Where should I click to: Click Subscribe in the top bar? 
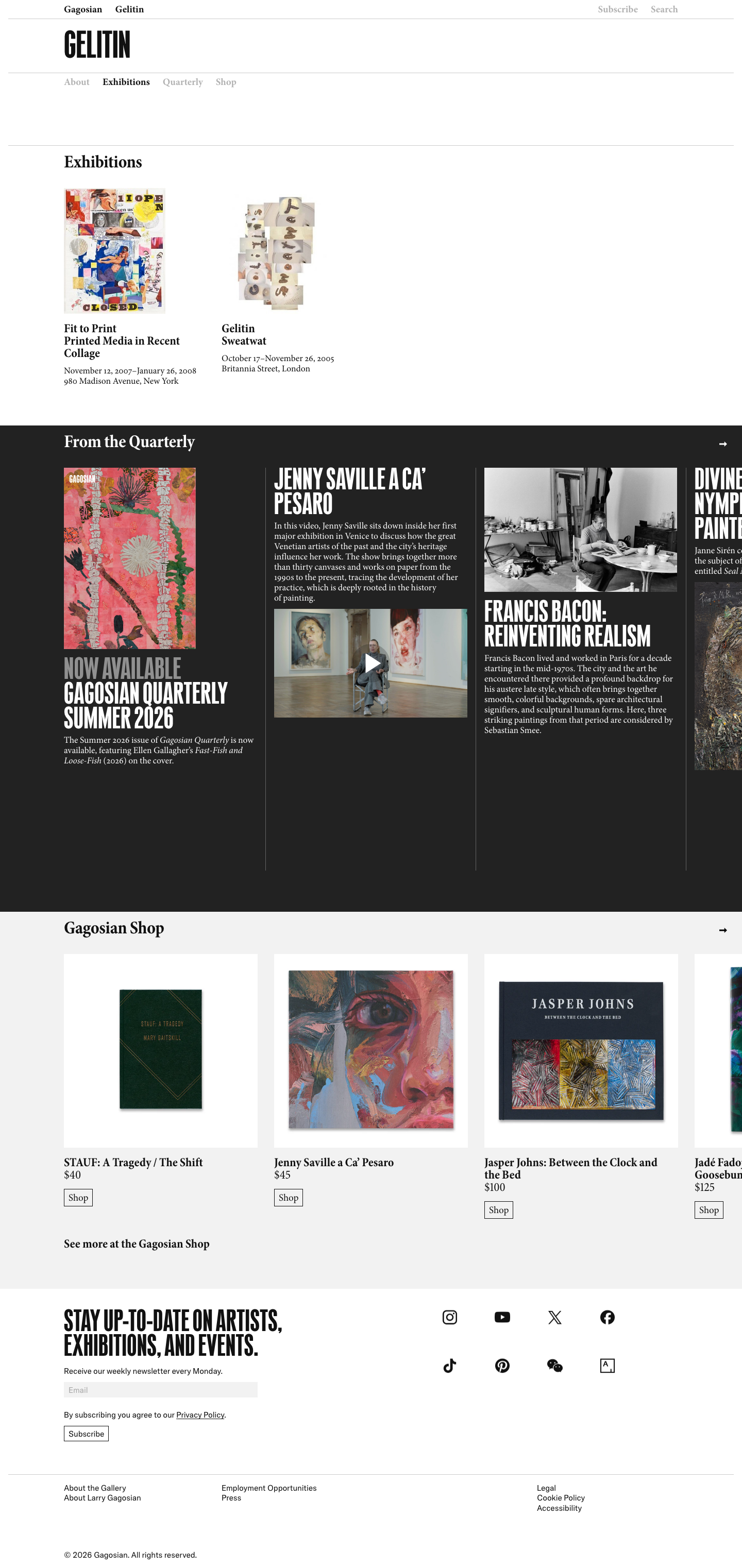tap(618, 9)
